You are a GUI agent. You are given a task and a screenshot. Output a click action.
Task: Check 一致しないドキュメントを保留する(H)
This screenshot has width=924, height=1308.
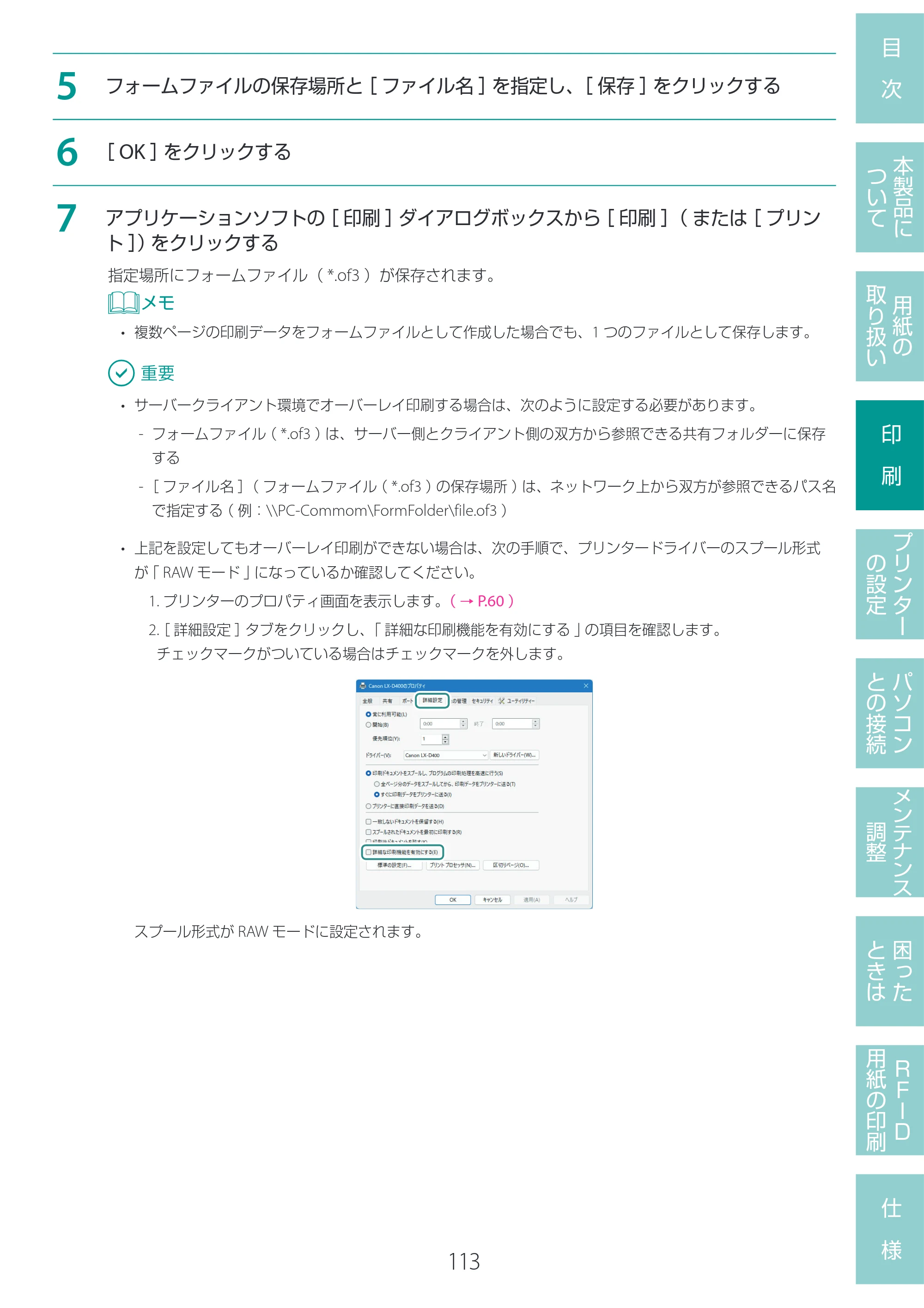point(368,821)
